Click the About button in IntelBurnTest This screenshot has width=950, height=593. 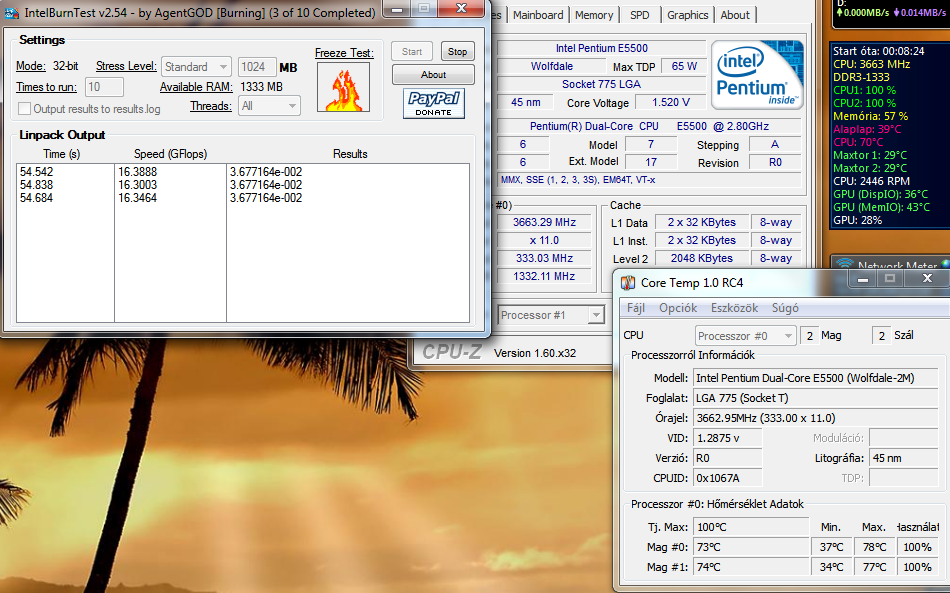pyautogui.click(x=433, y=75)
